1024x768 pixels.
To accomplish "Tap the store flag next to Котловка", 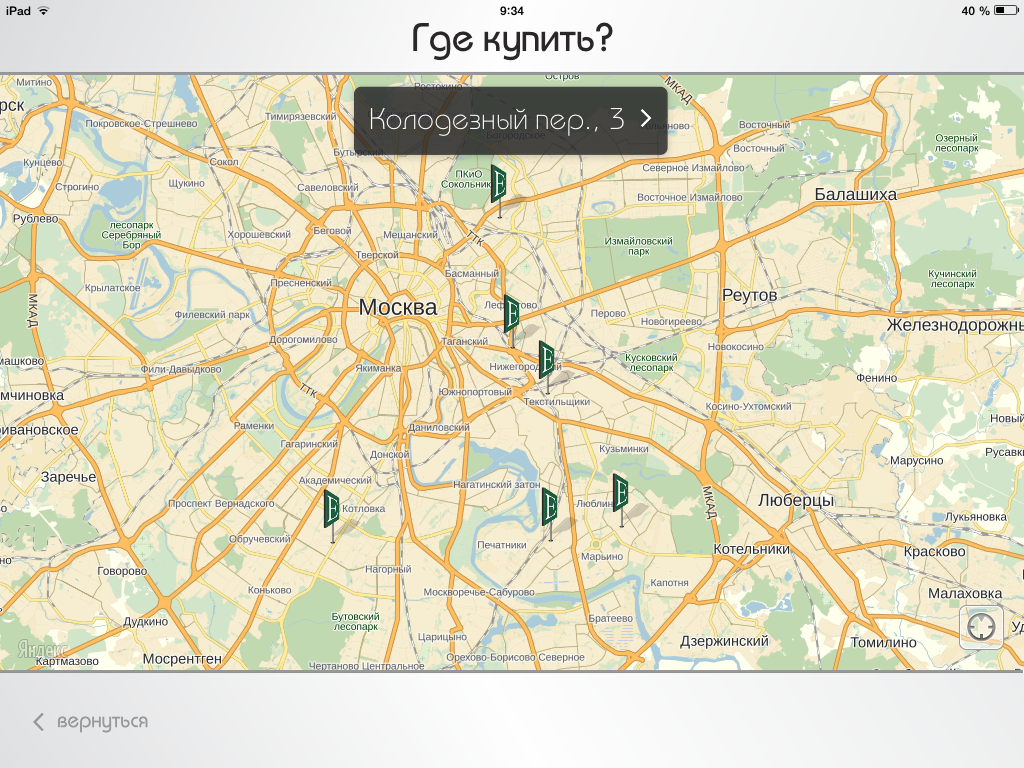I will 332,509.
